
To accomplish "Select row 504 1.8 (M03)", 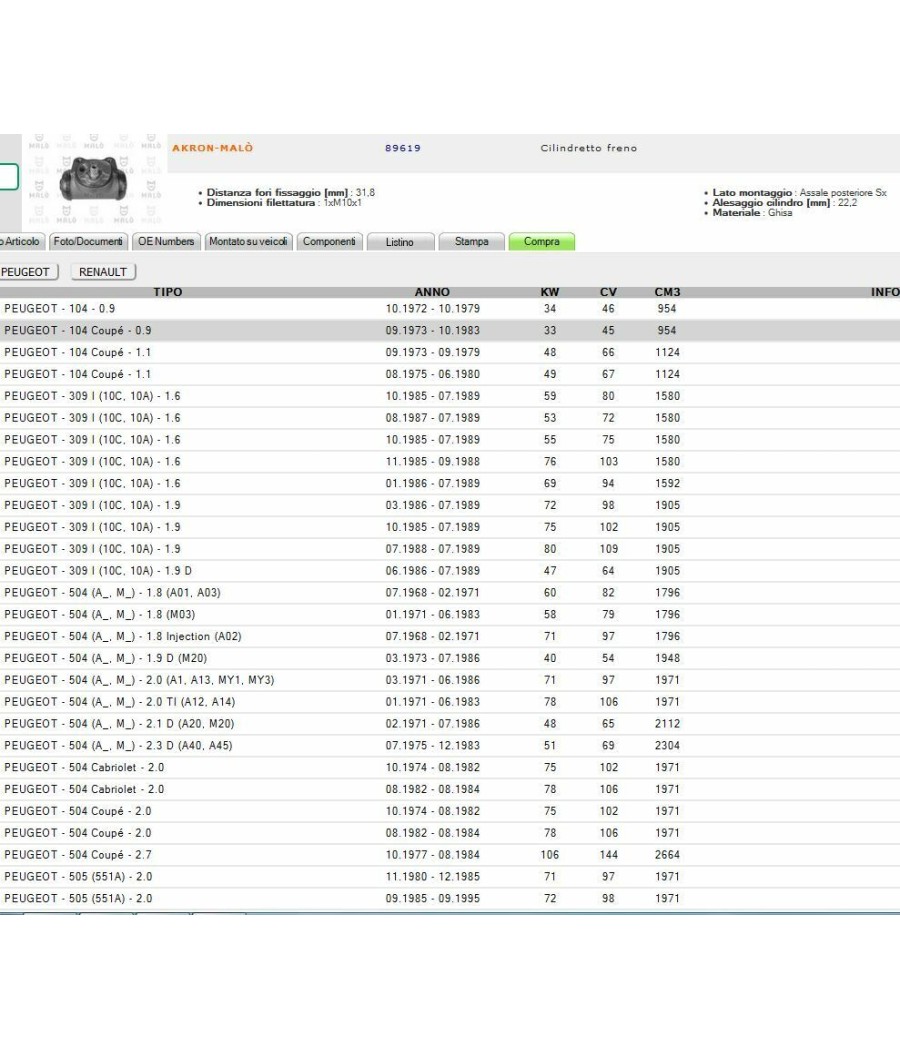I will [450, 615].
